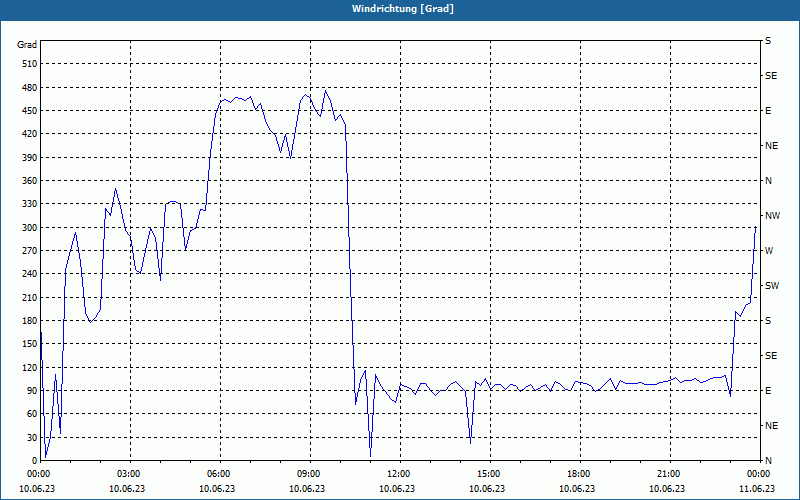Select the topmost S compass label
Image resolution: width=800 pixels, height=500 pixels.
coord(768,41)
